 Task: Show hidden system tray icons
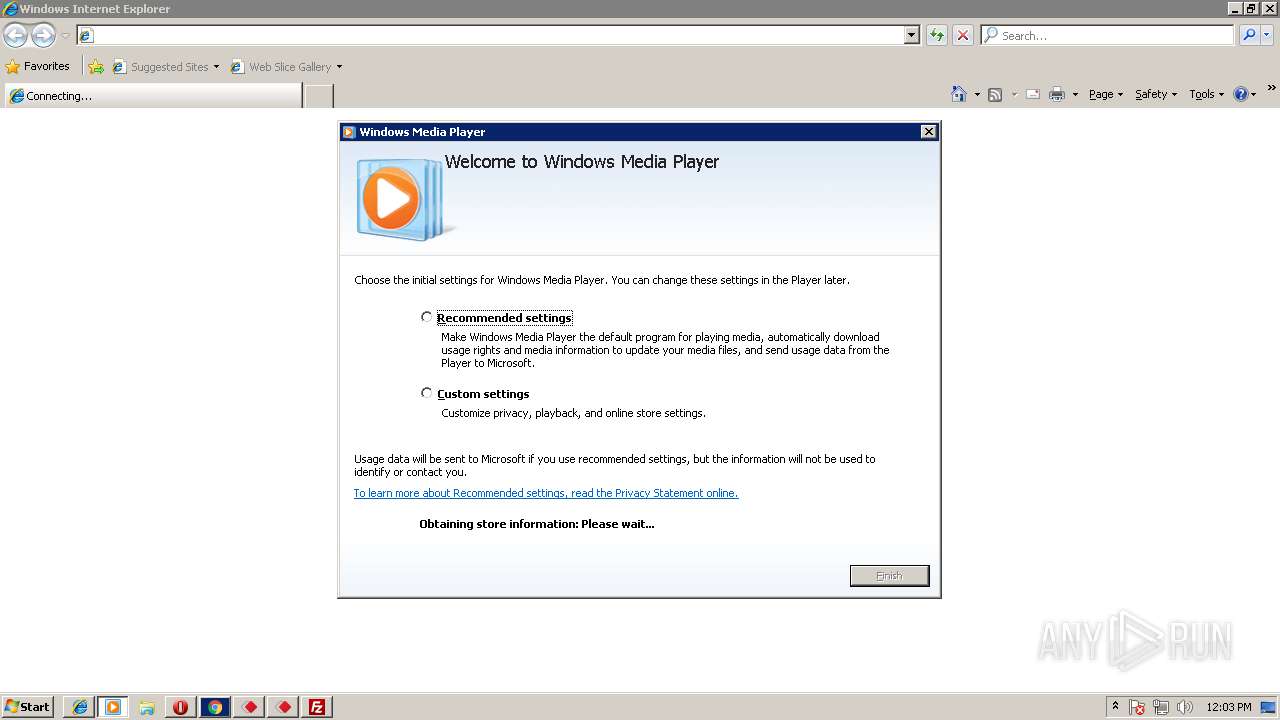tap(1115, 707)
